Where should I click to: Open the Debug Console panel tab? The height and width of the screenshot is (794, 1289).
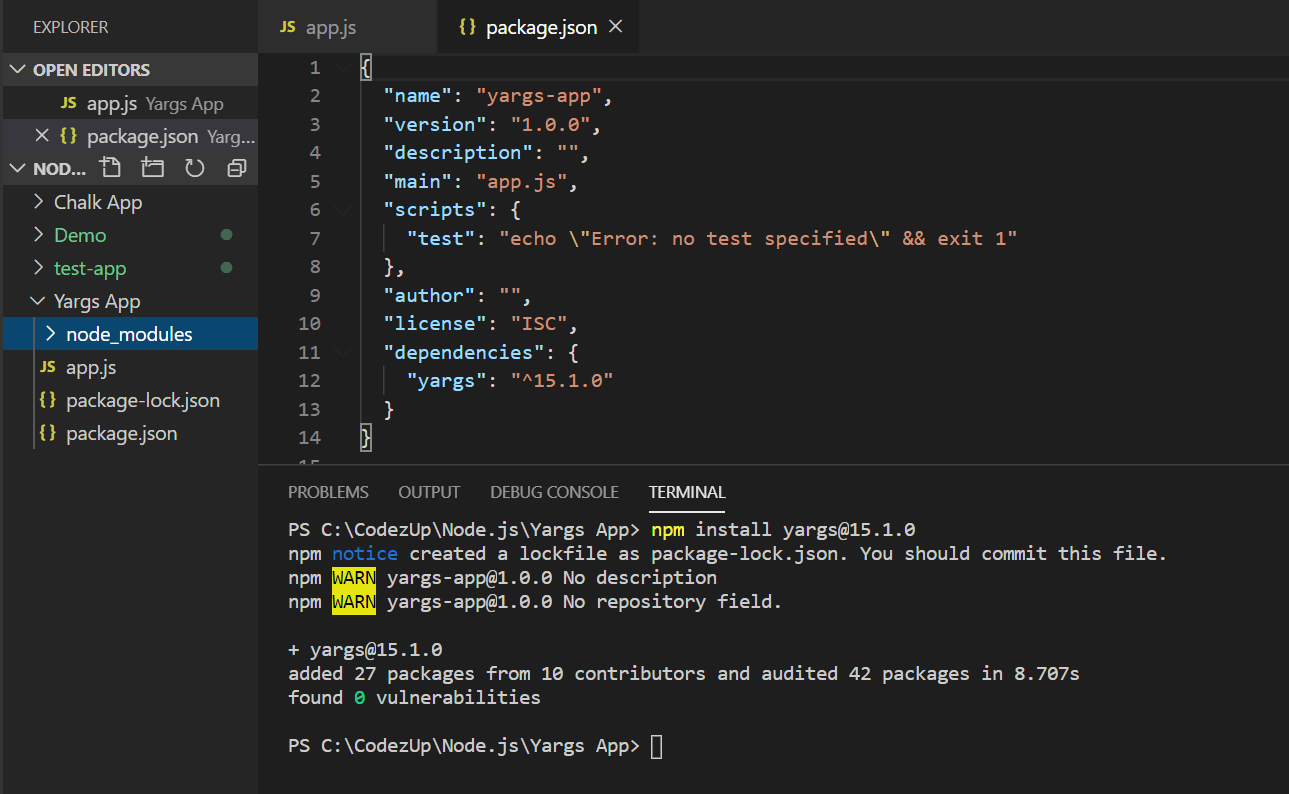coord(554,492)
